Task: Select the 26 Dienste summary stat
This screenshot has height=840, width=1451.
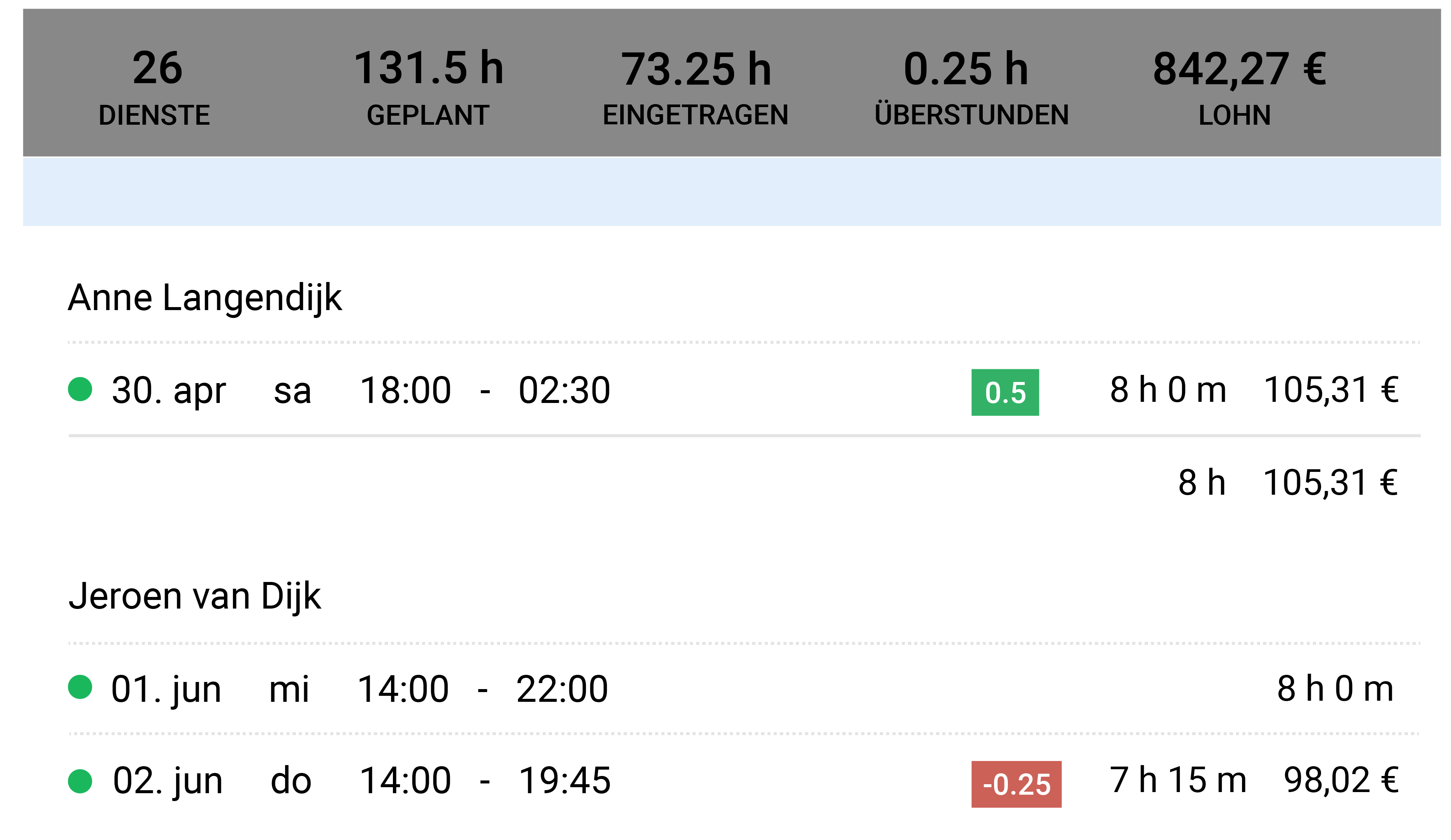Action: coord(155,87)
